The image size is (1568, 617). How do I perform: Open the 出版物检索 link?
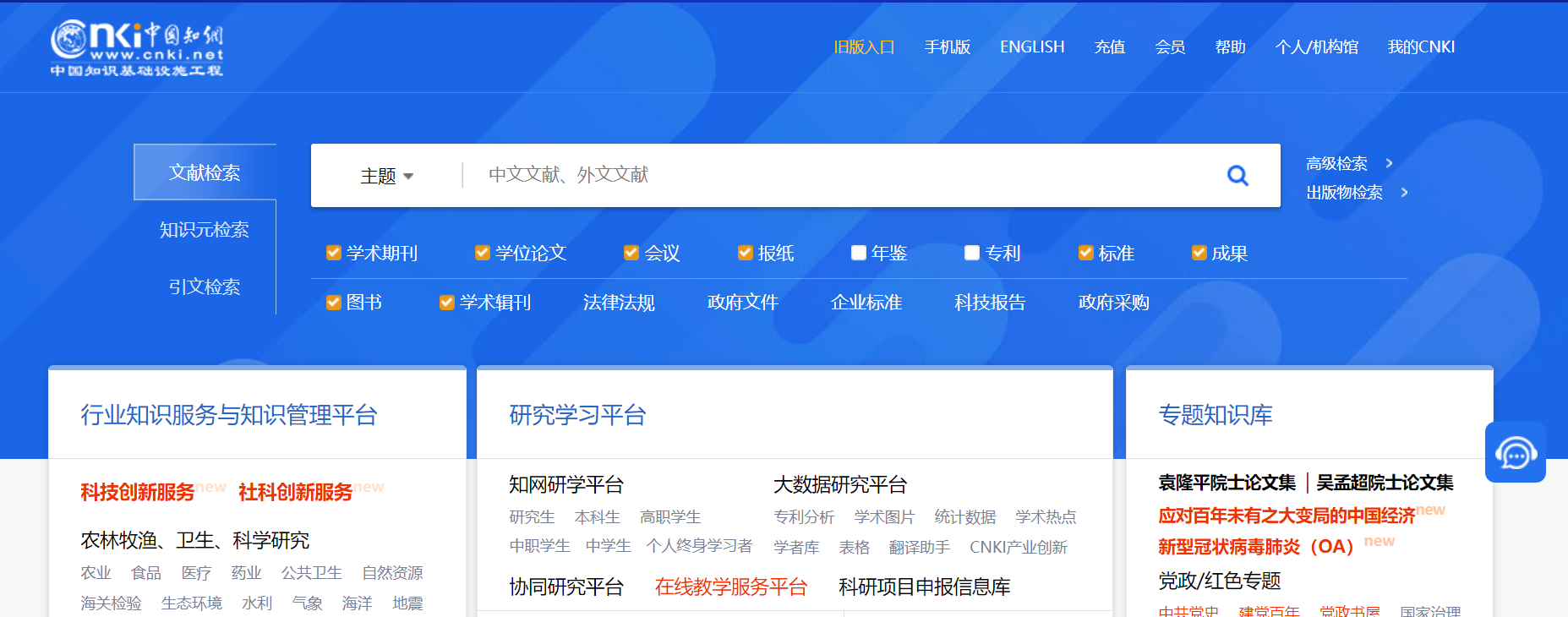(x=1344, y=193)
